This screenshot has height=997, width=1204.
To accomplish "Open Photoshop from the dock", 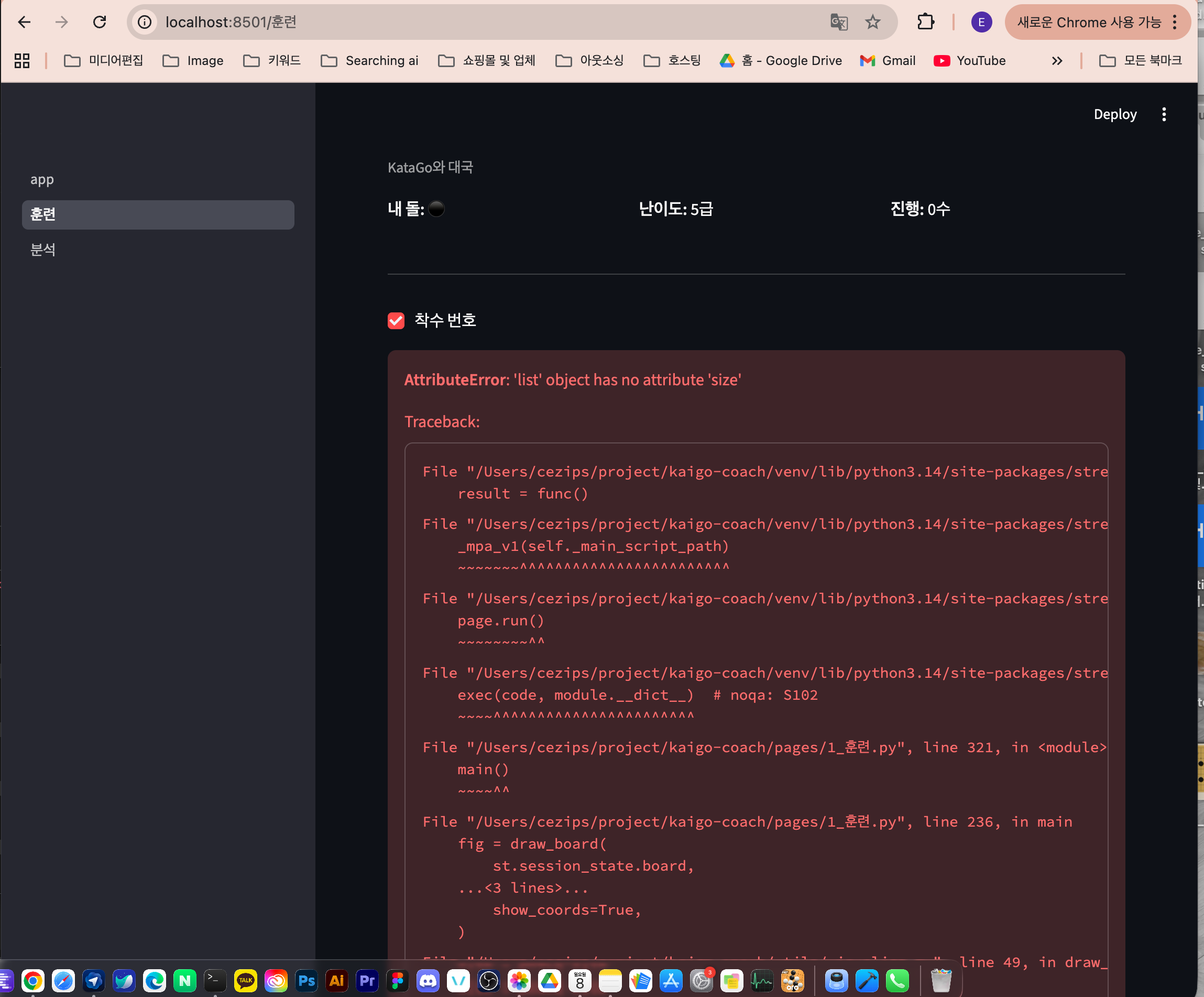I will pos(306,981).
